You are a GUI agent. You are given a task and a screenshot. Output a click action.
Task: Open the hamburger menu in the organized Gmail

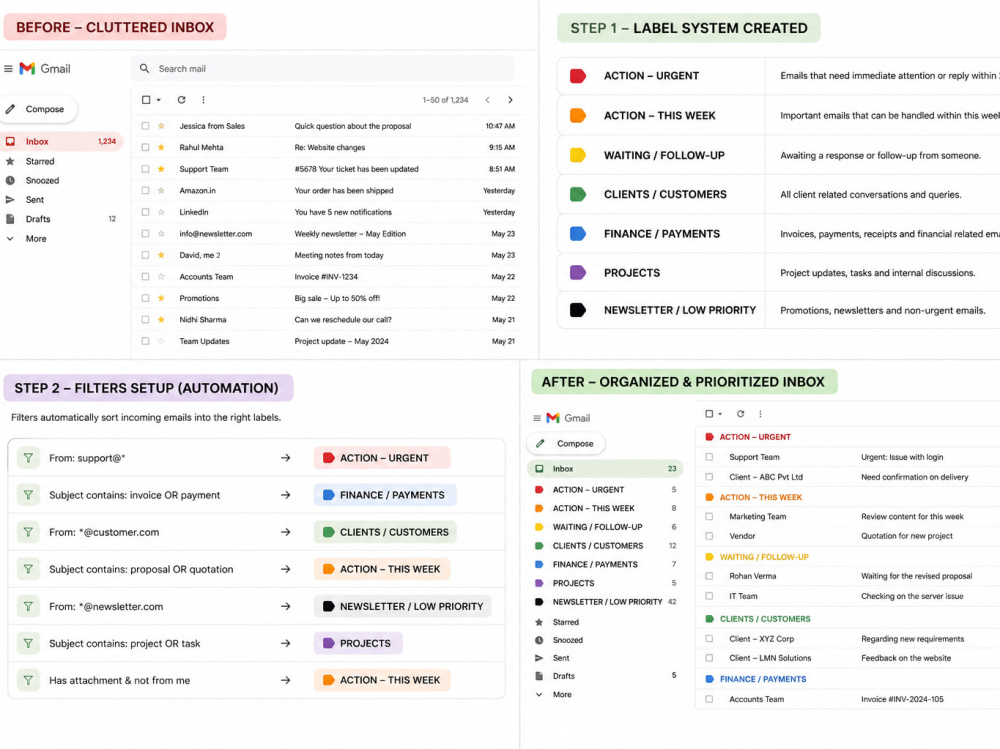[537, 418]
